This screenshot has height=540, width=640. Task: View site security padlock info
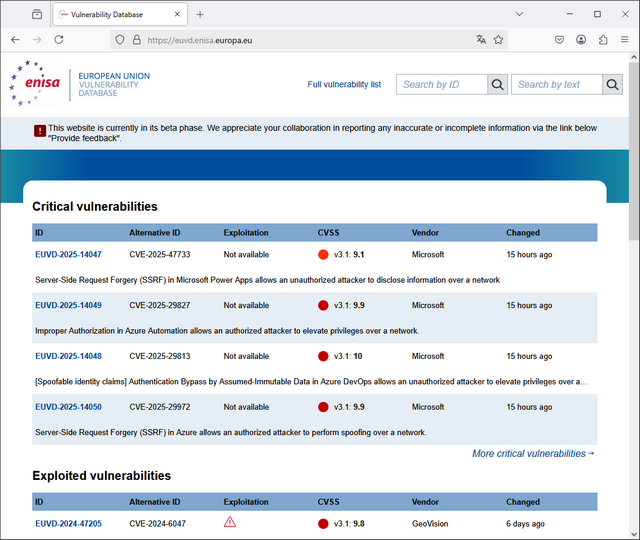(x=137, y=40)
